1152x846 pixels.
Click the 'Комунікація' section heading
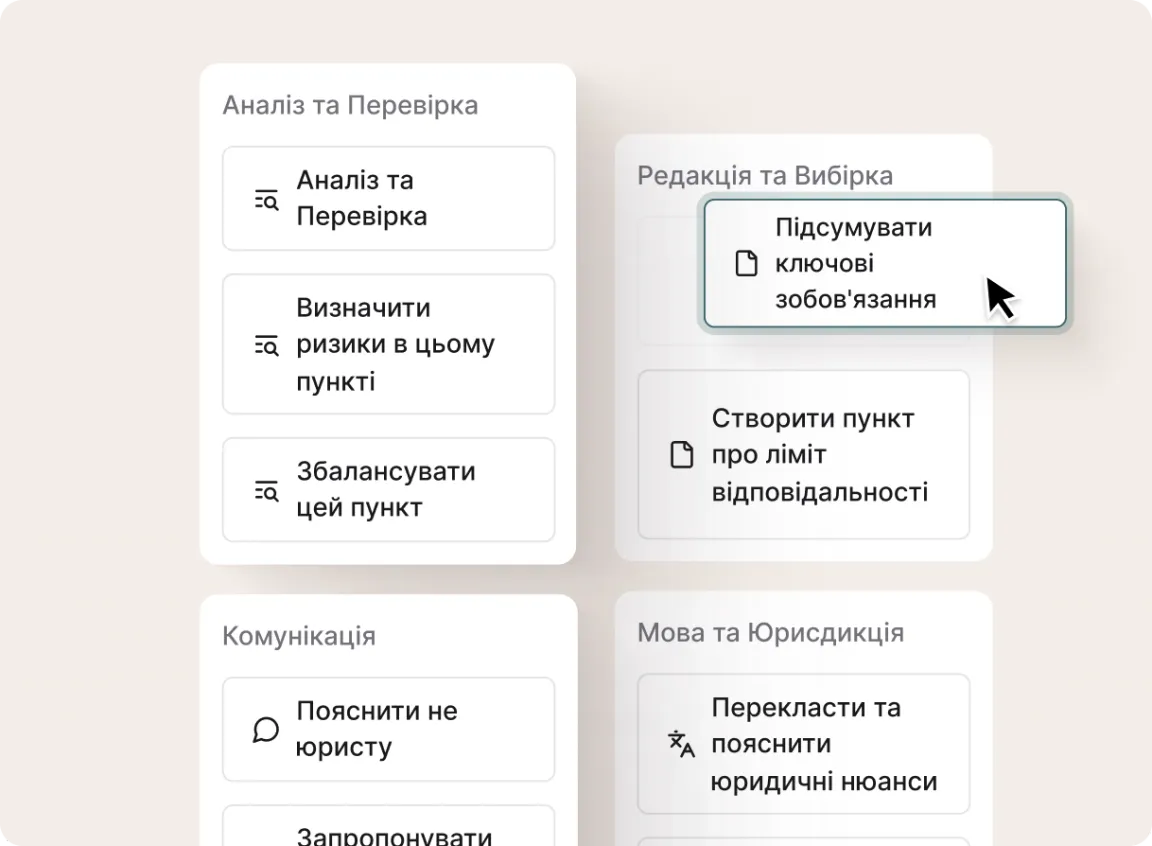pyautogui.click(x=299, y=636)
